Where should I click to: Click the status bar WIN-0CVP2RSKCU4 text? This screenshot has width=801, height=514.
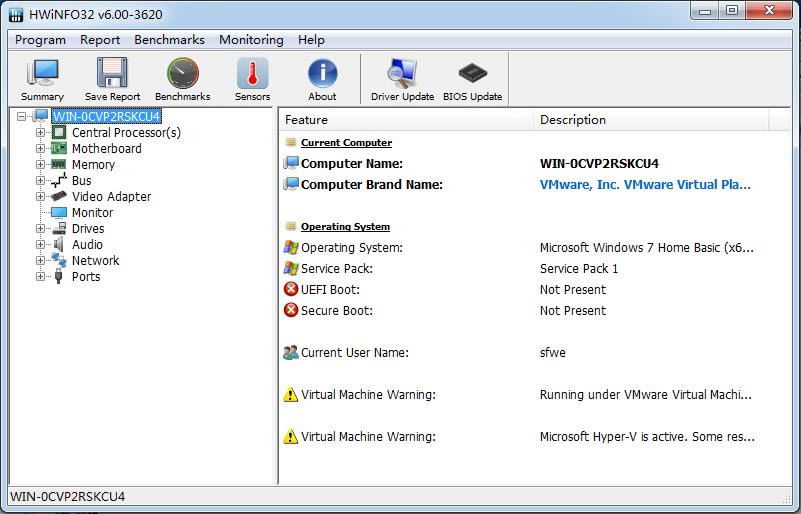click(x=67, y=497)
